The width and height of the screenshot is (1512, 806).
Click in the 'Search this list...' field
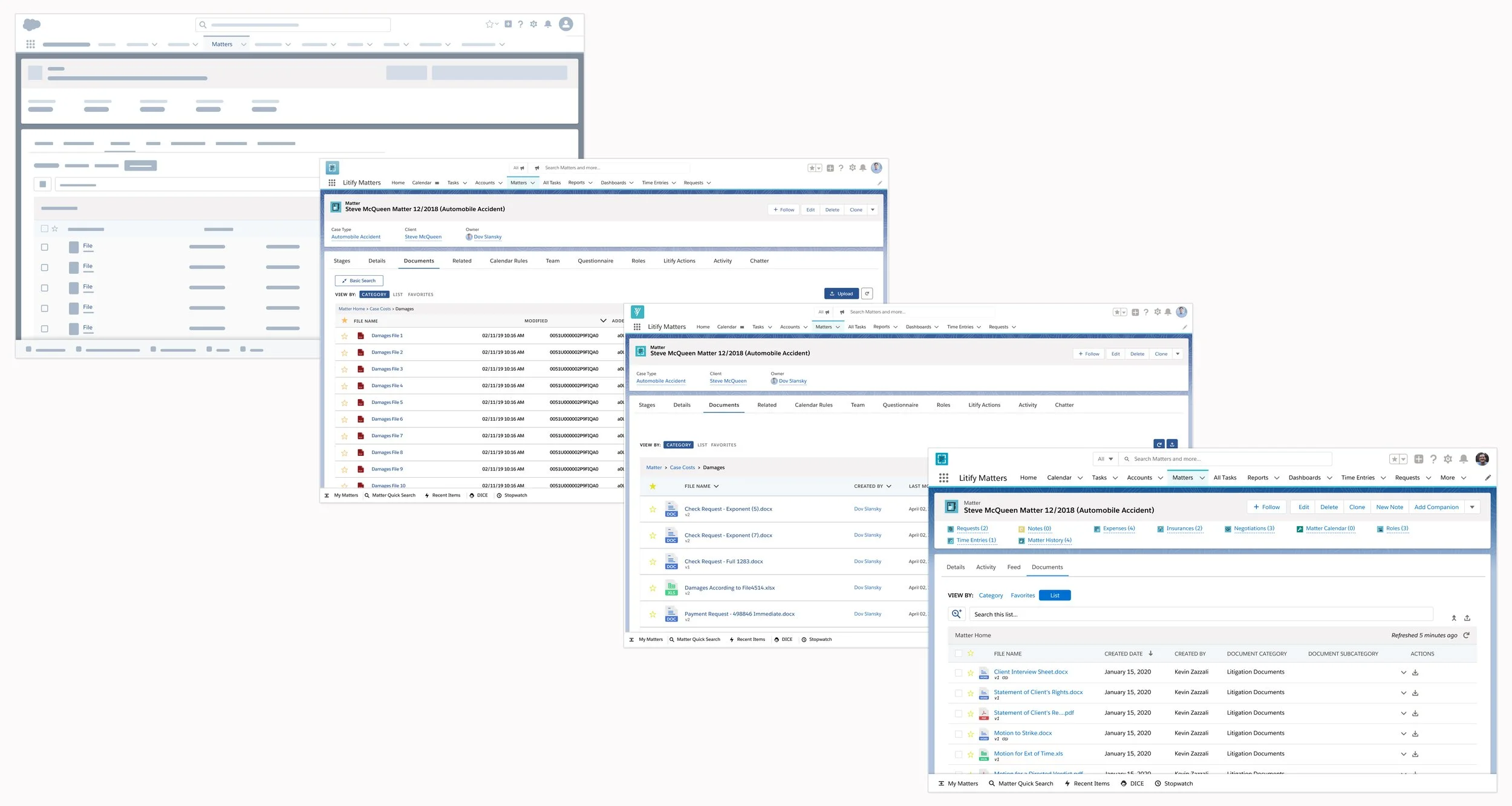pyautogui.click(x=1201, y=614)
